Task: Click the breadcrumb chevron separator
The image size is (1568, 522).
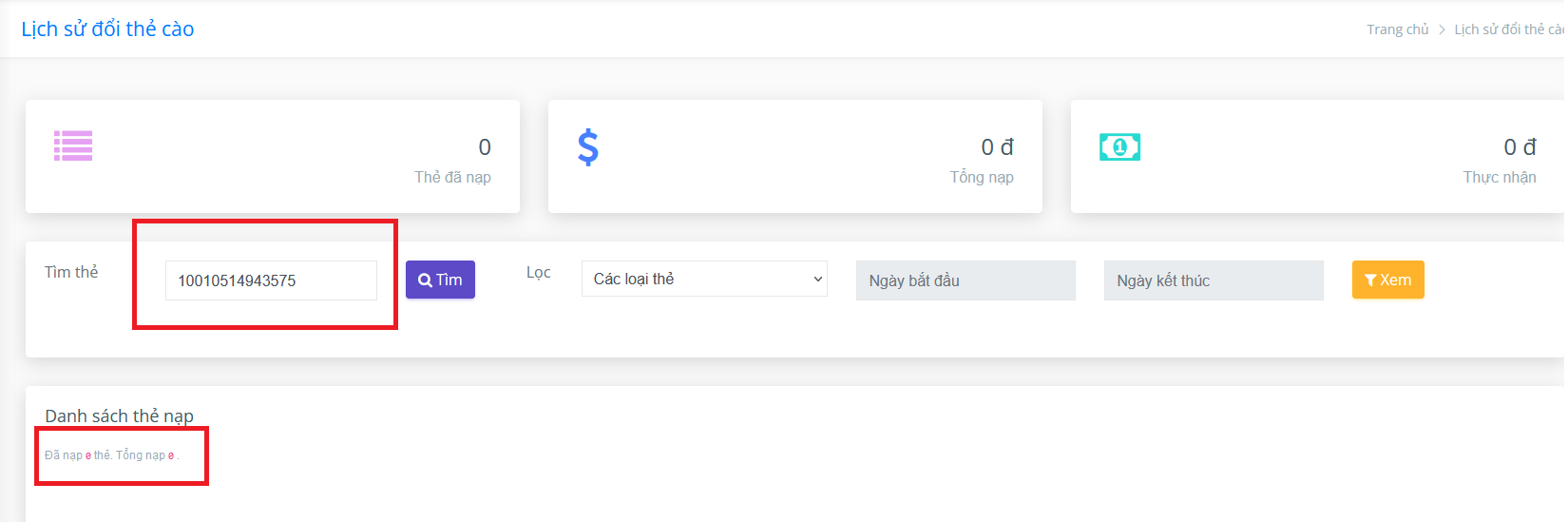Action: click(1442, 29)
